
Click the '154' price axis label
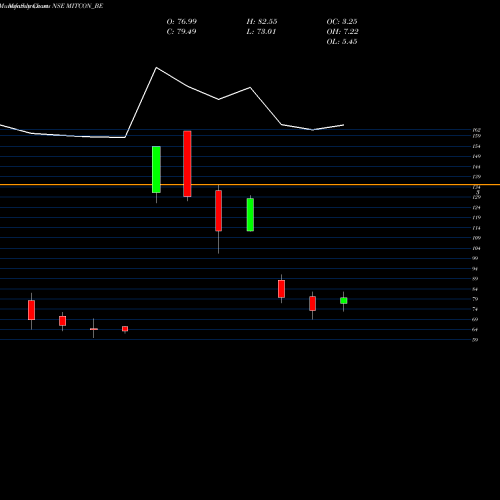coord(476,146)
